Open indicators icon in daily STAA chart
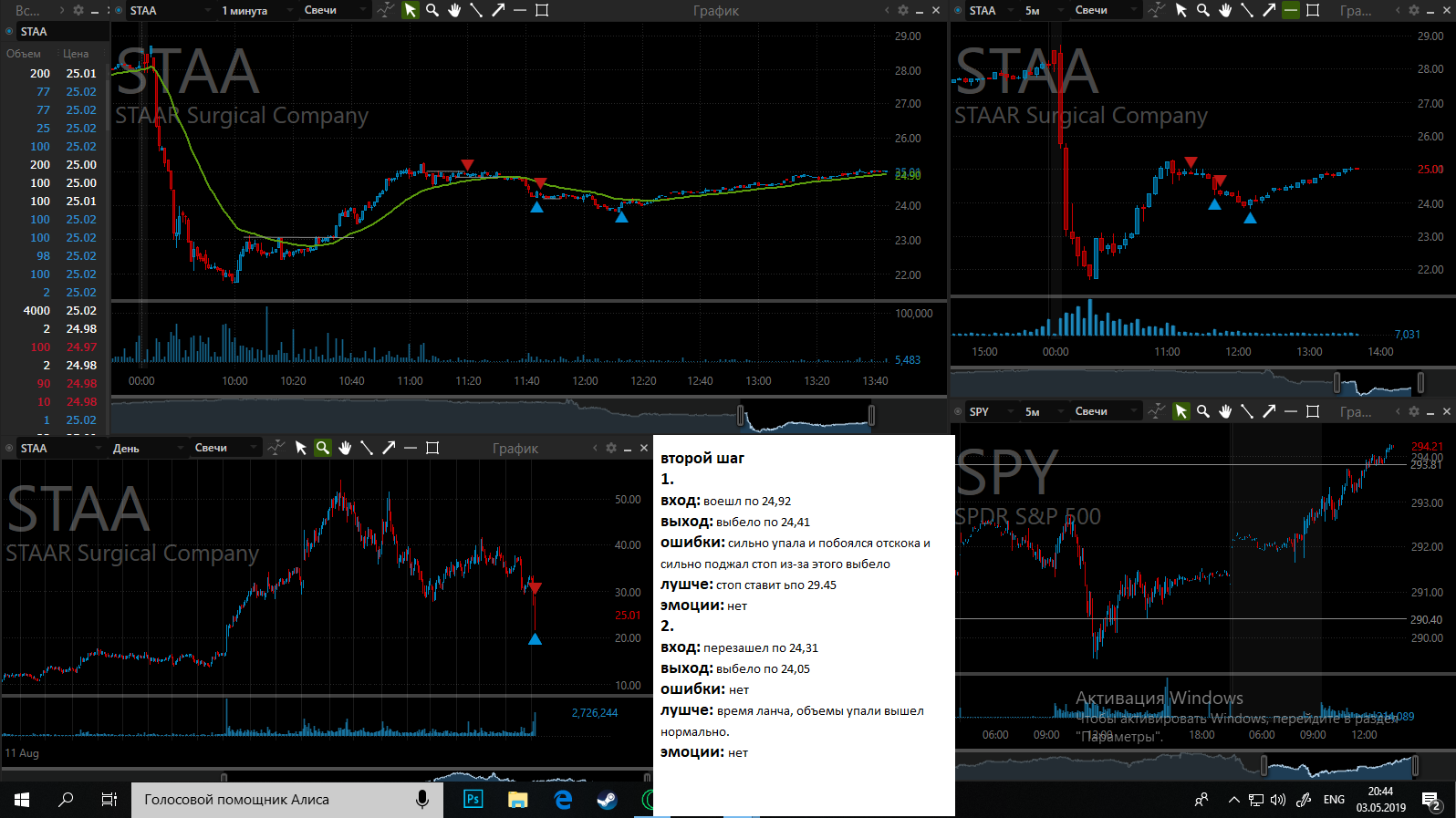 click(x=276, y=448)
